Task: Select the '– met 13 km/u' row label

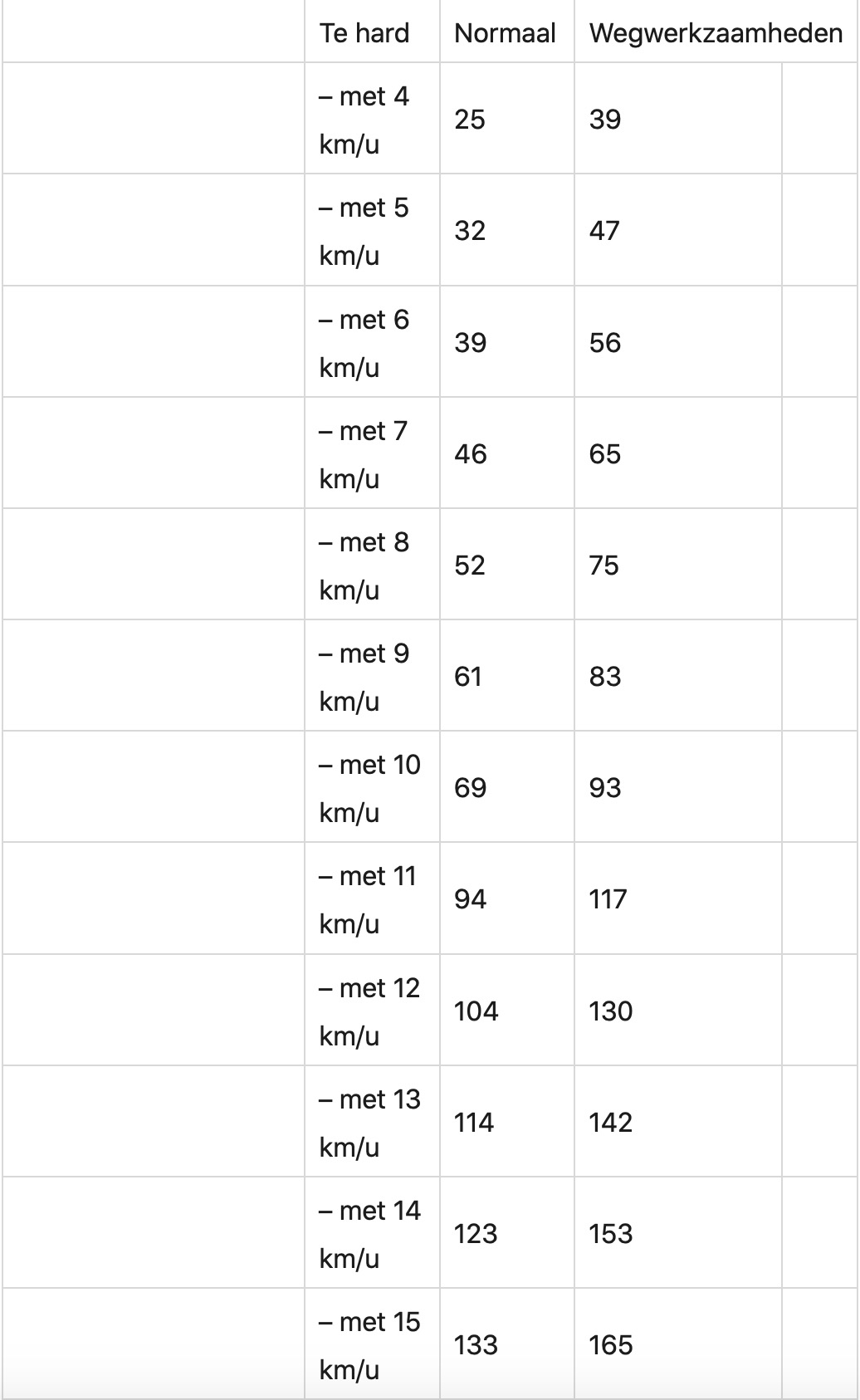Action: tap(370, 1122)
